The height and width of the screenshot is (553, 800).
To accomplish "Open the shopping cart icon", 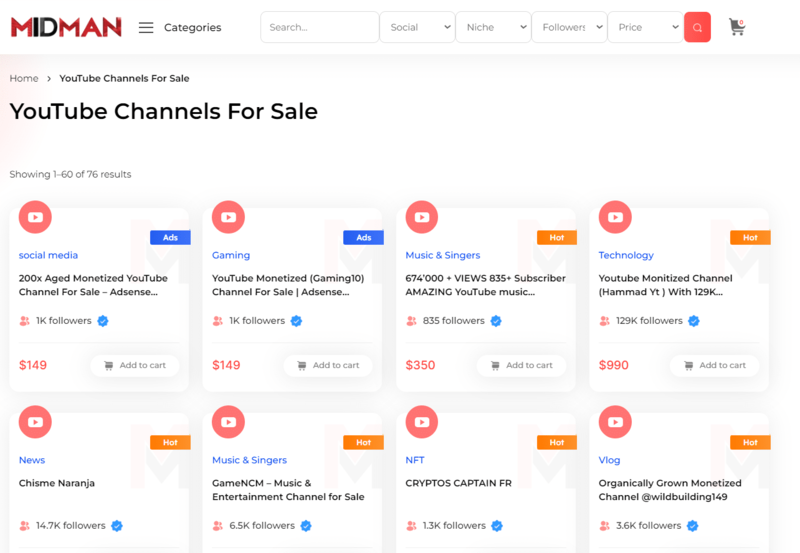I will (x=737, y=27).
